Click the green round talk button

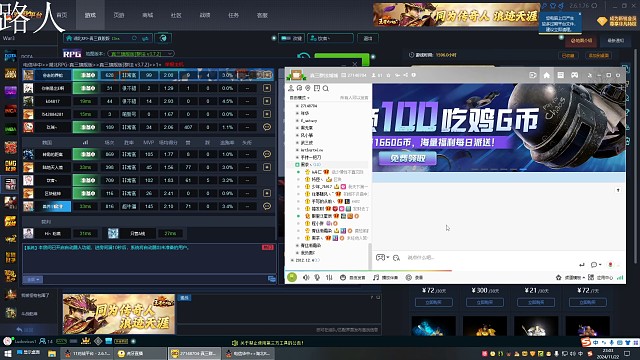click(292, 278)
